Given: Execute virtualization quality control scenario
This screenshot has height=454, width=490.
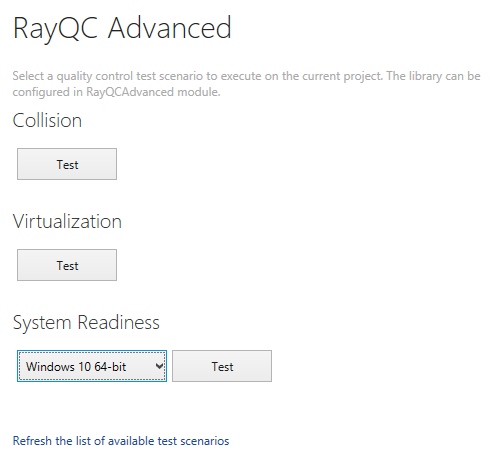Looking at the screenshot, I should coord(67,265).
